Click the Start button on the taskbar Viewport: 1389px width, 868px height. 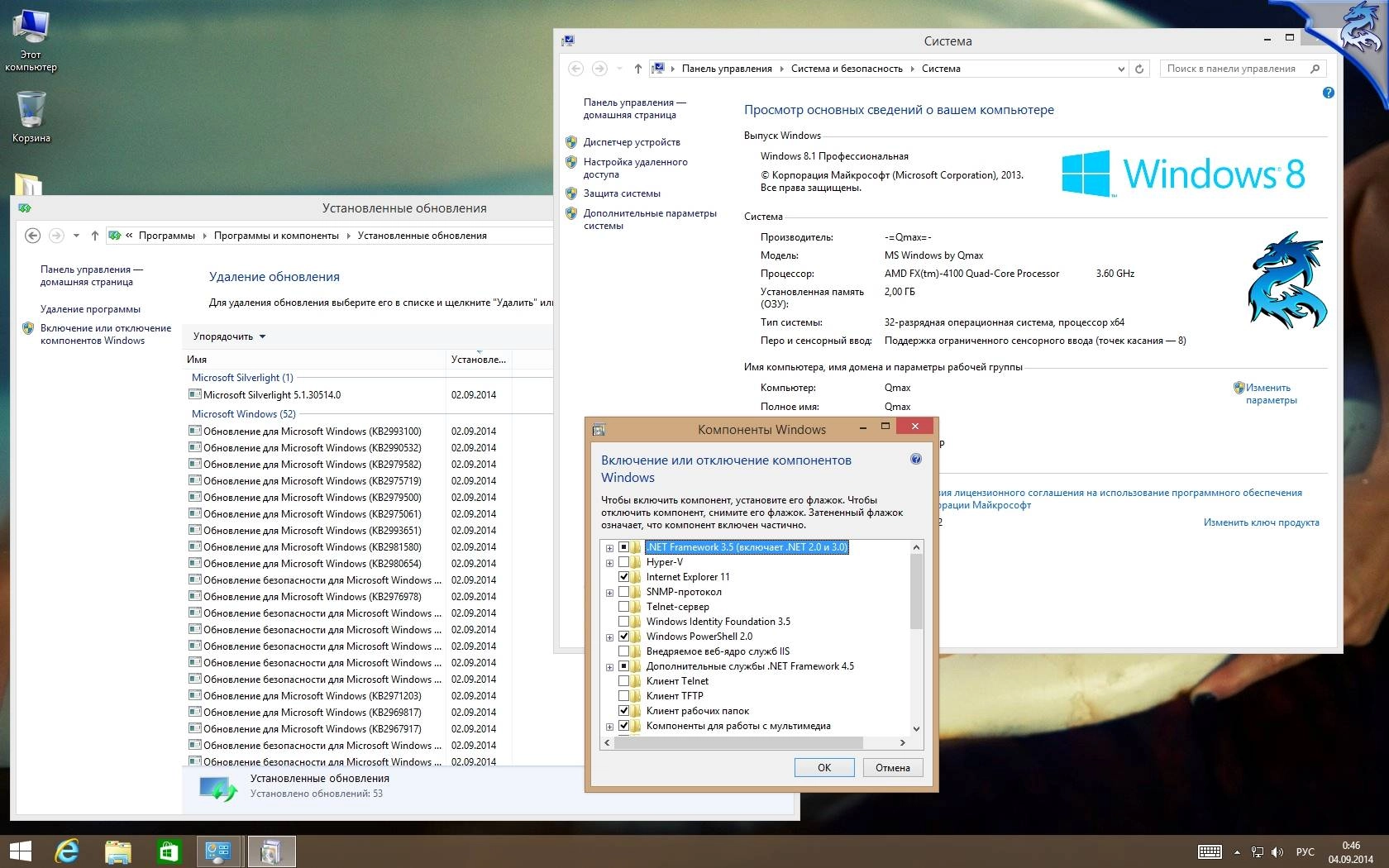[x=20, y=851]
